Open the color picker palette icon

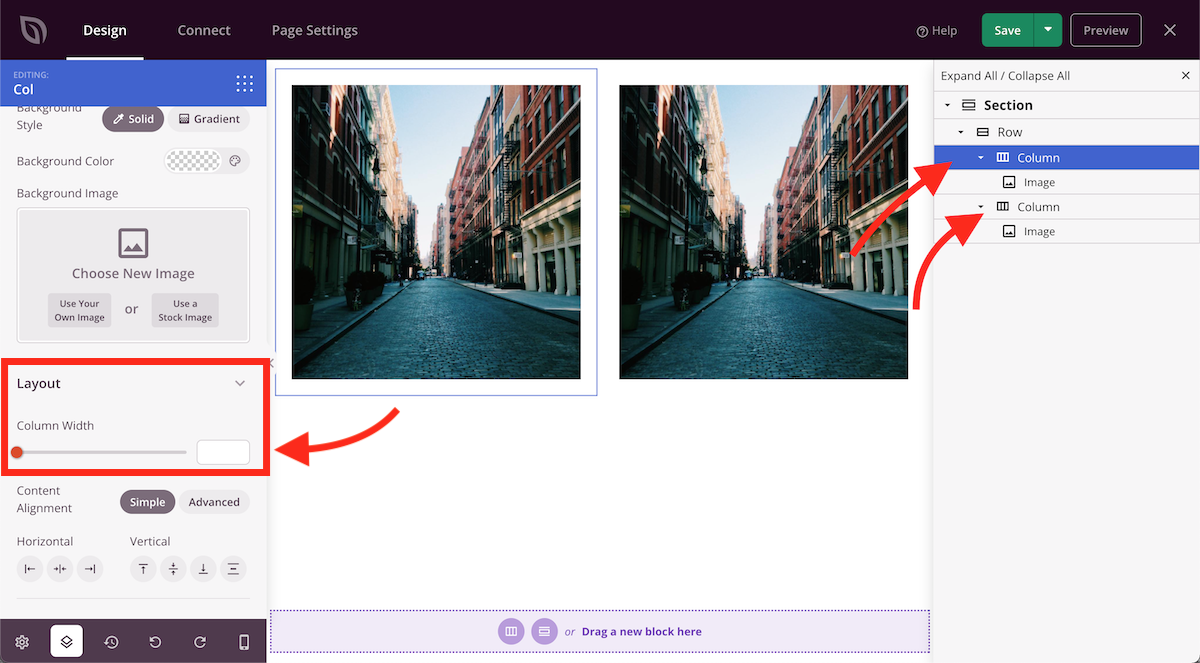[235, 161]
